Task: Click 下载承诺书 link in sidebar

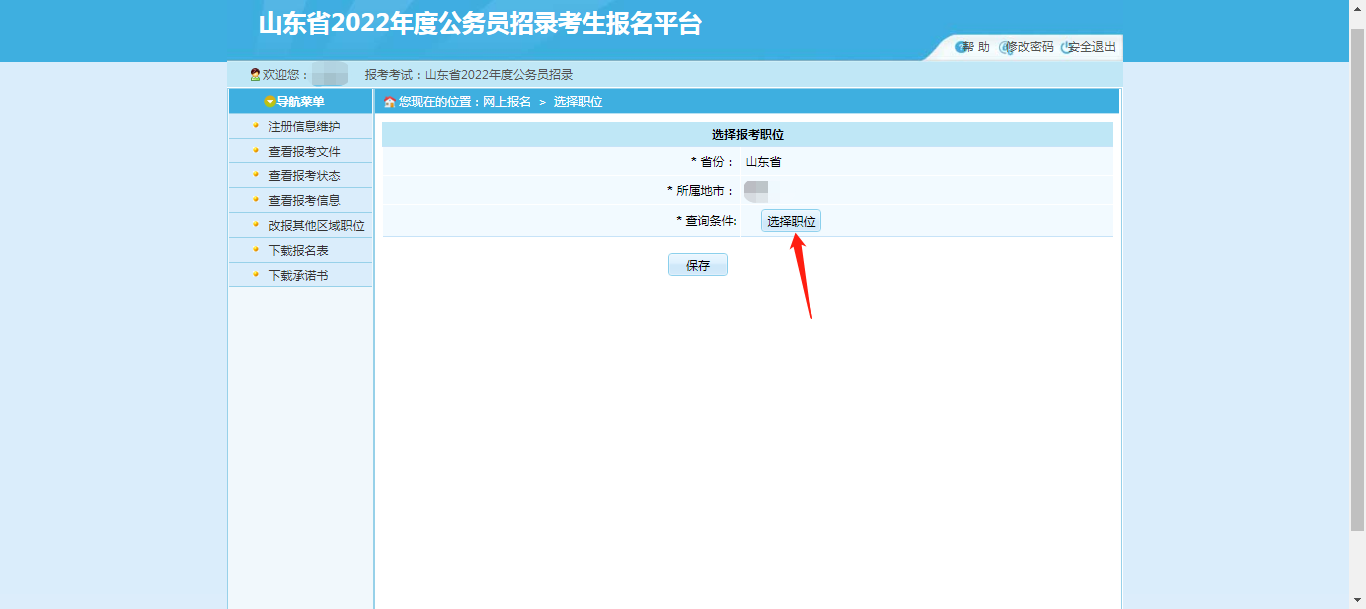Action: [300, 276]
